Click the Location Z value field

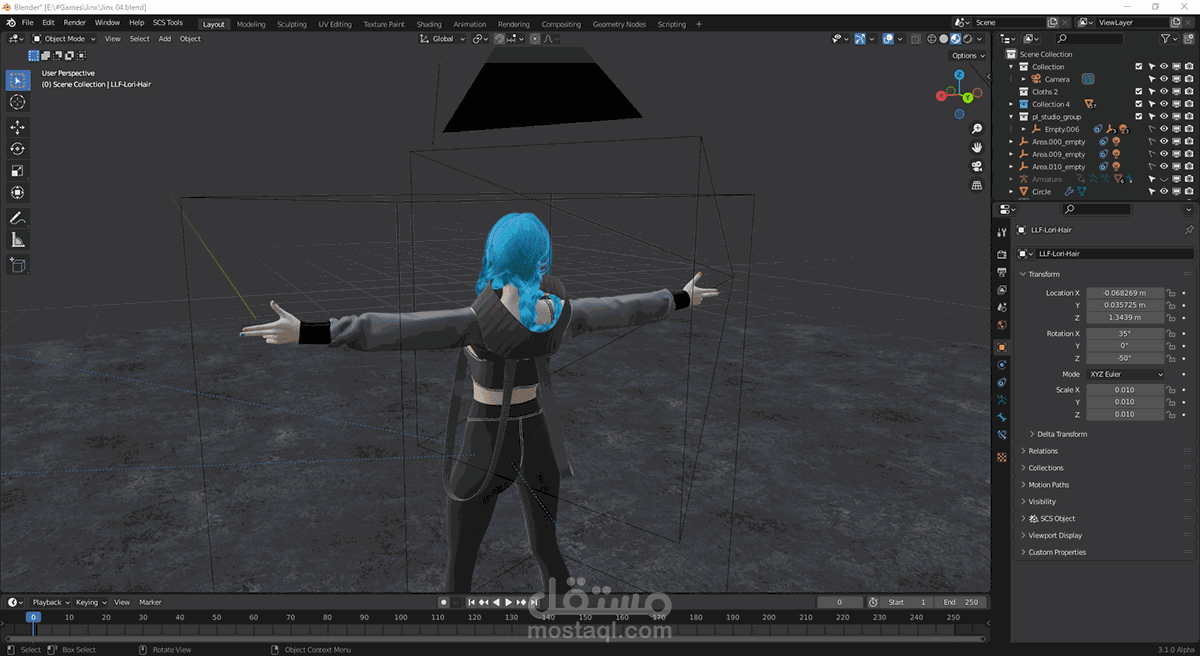pyautogui.click(x=1125, y=317)
